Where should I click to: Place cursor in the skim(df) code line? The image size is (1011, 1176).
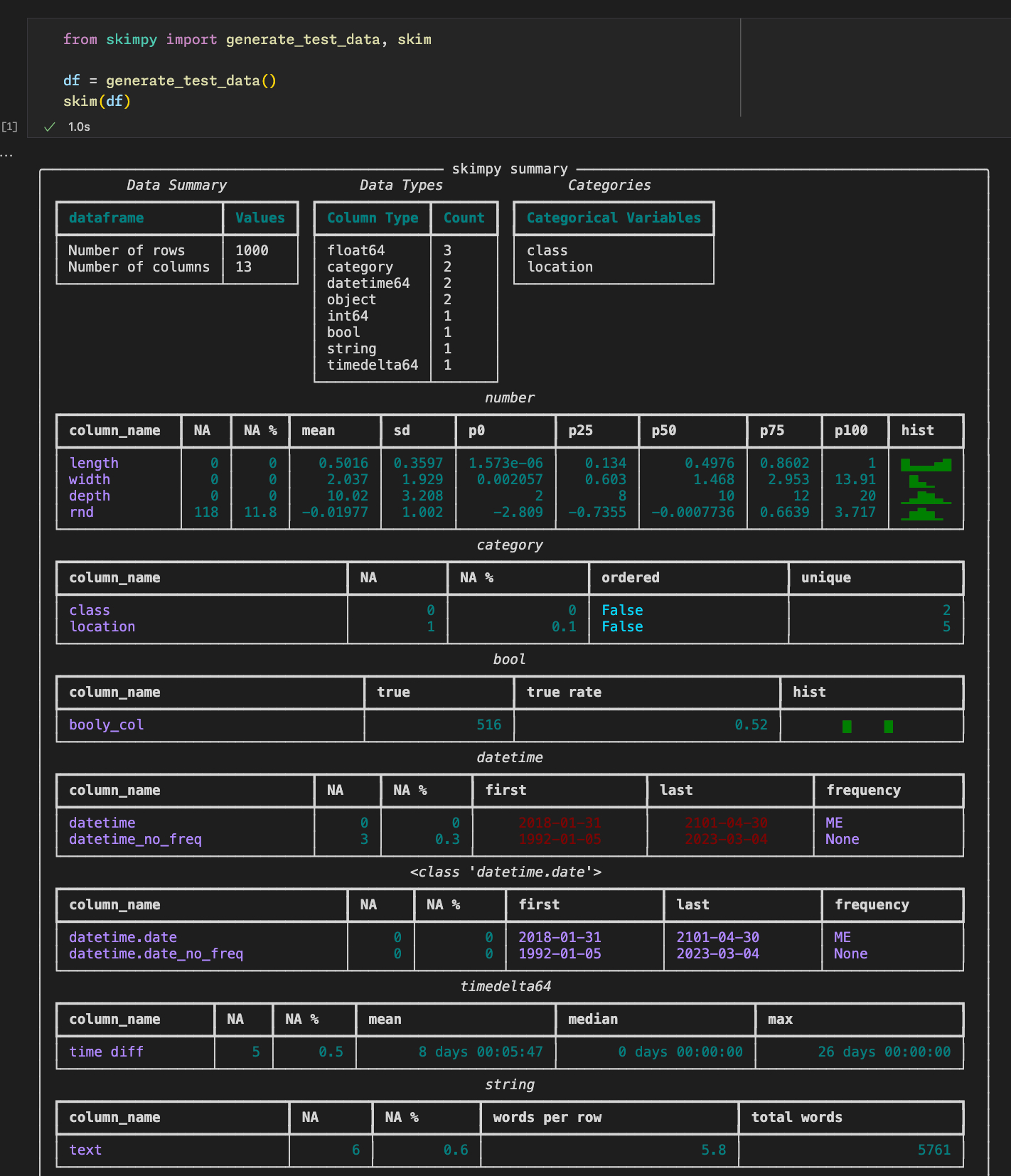[x=97, y=101]
